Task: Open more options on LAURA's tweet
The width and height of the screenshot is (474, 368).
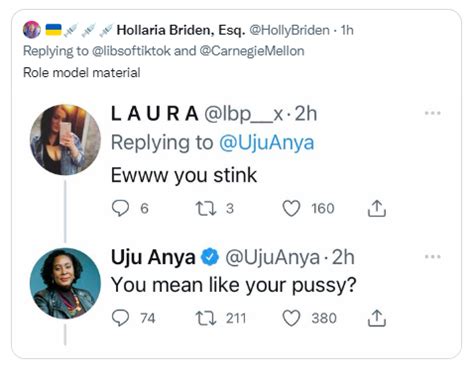Action: click(x=433, y=113)
